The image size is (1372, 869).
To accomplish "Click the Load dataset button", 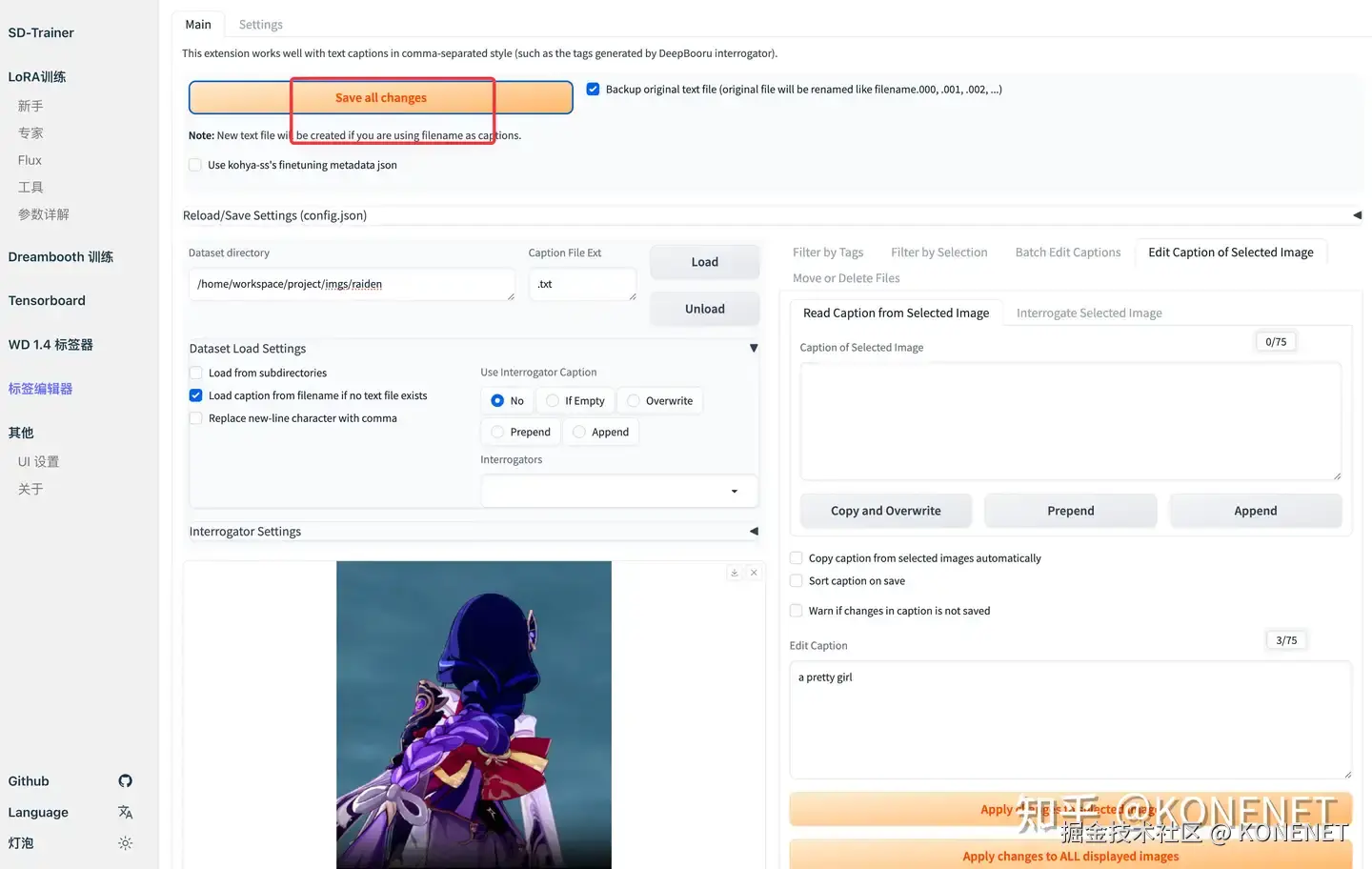I will pos(705,262).
